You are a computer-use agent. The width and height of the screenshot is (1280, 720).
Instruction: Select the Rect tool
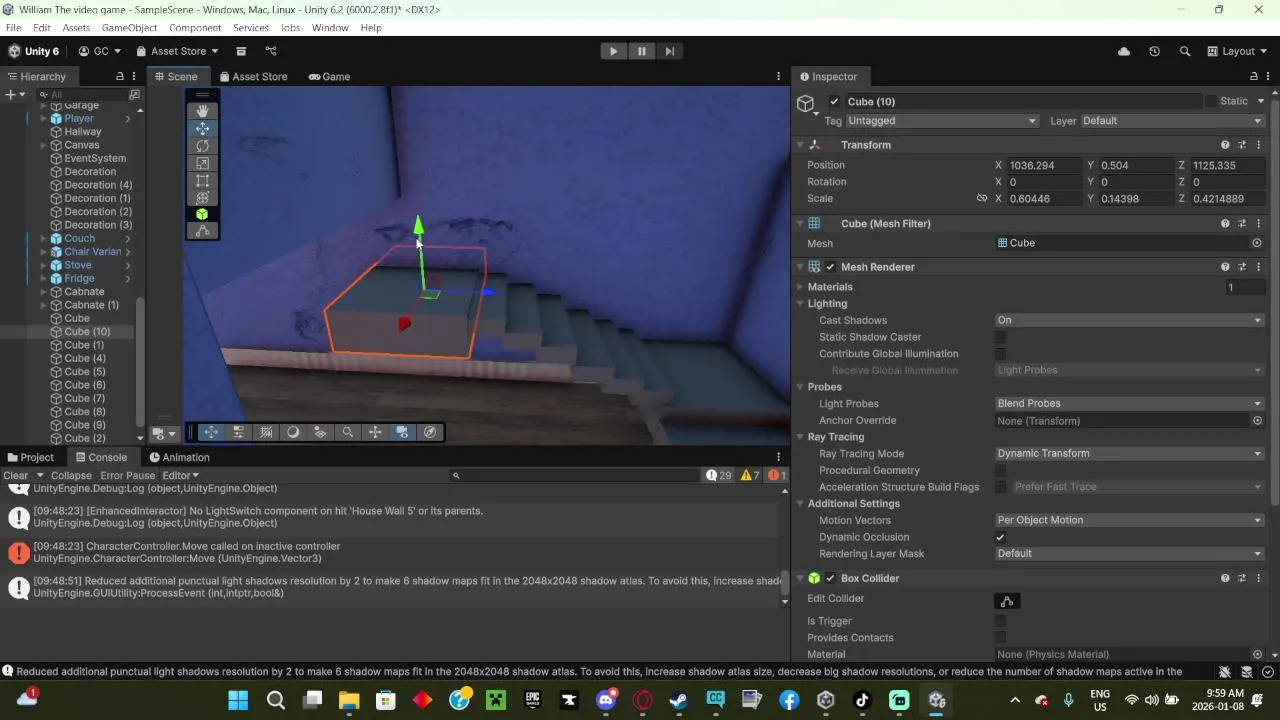202,180
